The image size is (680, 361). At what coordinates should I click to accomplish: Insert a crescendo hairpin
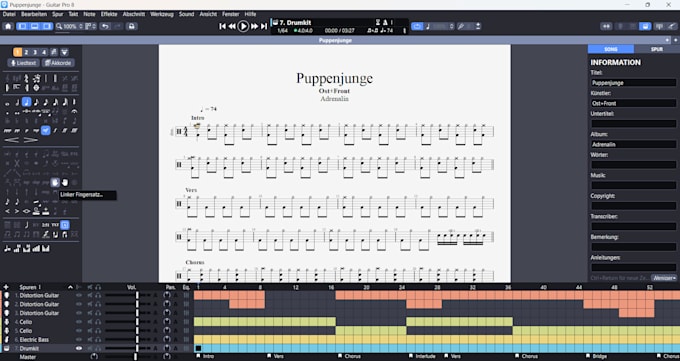coord(12,140)
